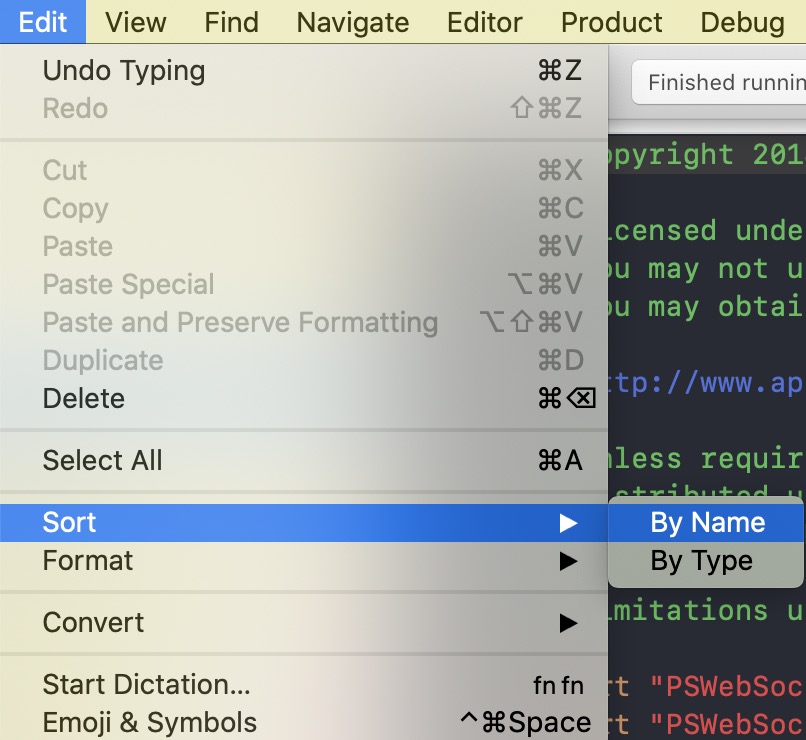
Task: Open the Editor menu
Action: tap(485, 22)
